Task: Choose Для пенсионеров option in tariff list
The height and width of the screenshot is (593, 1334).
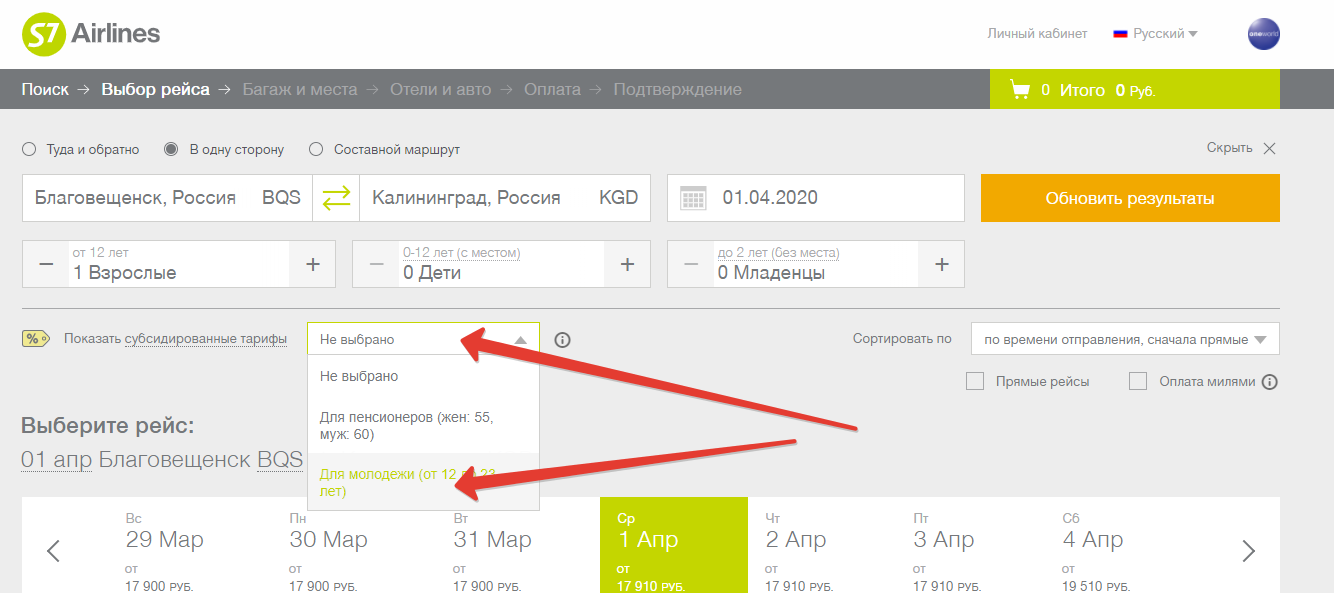Action: [406, 425]
